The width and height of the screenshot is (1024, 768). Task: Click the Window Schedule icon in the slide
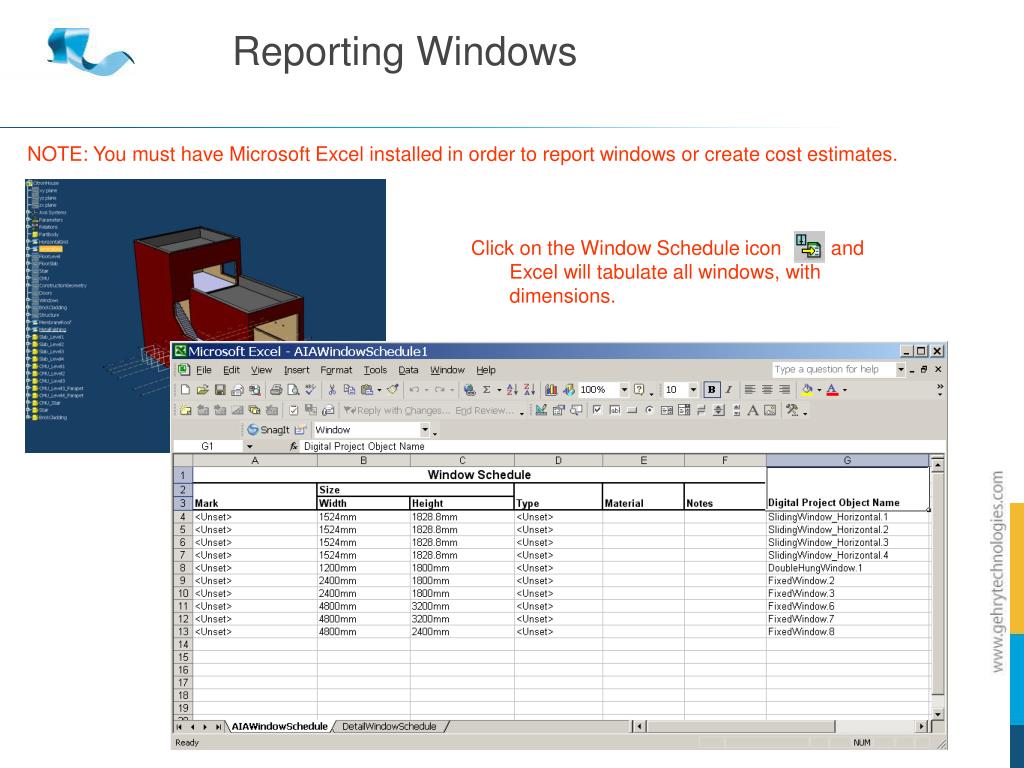tap(808, 247)
